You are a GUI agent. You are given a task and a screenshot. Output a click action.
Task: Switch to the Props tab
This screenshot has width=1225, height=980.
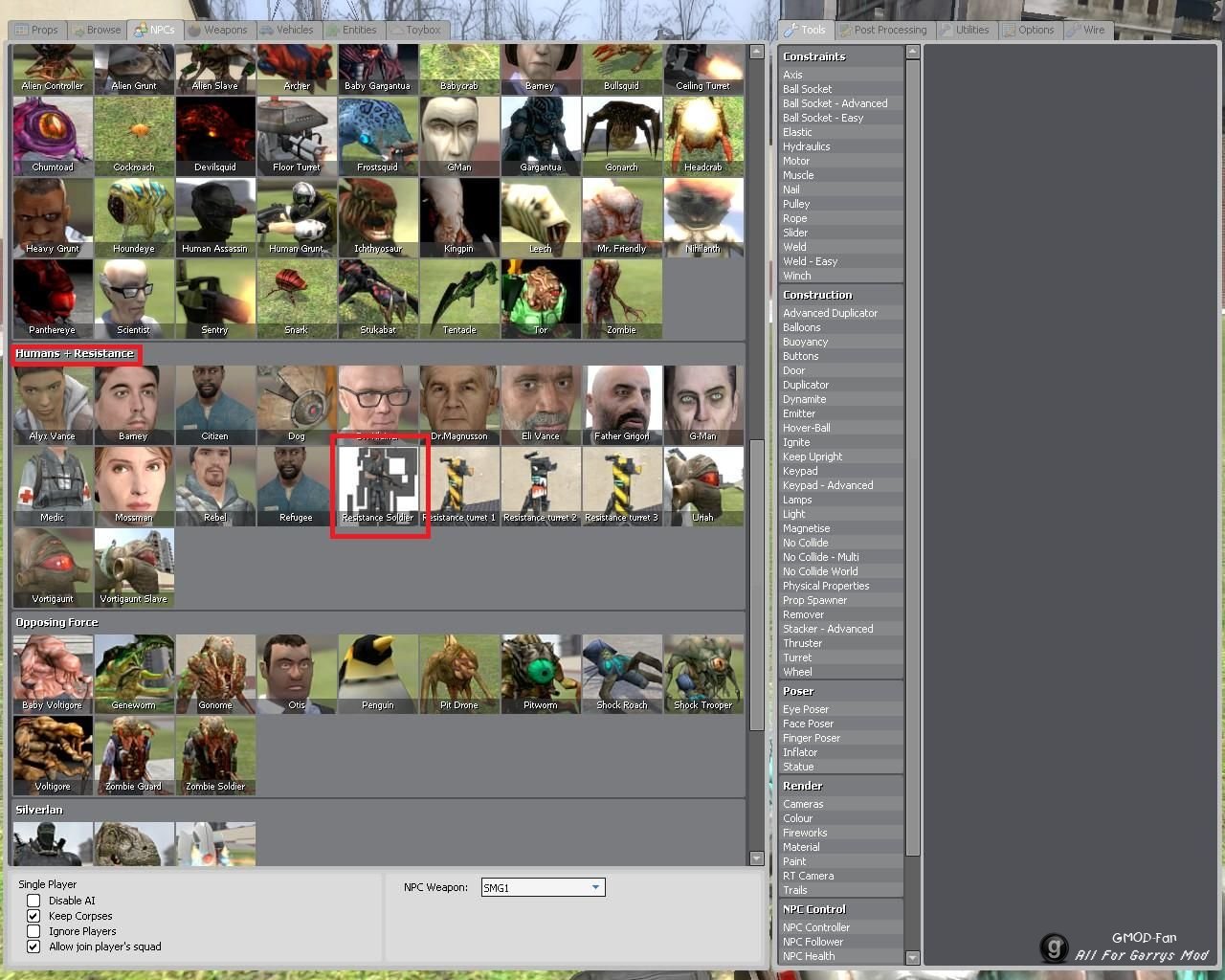pos(36,30)
